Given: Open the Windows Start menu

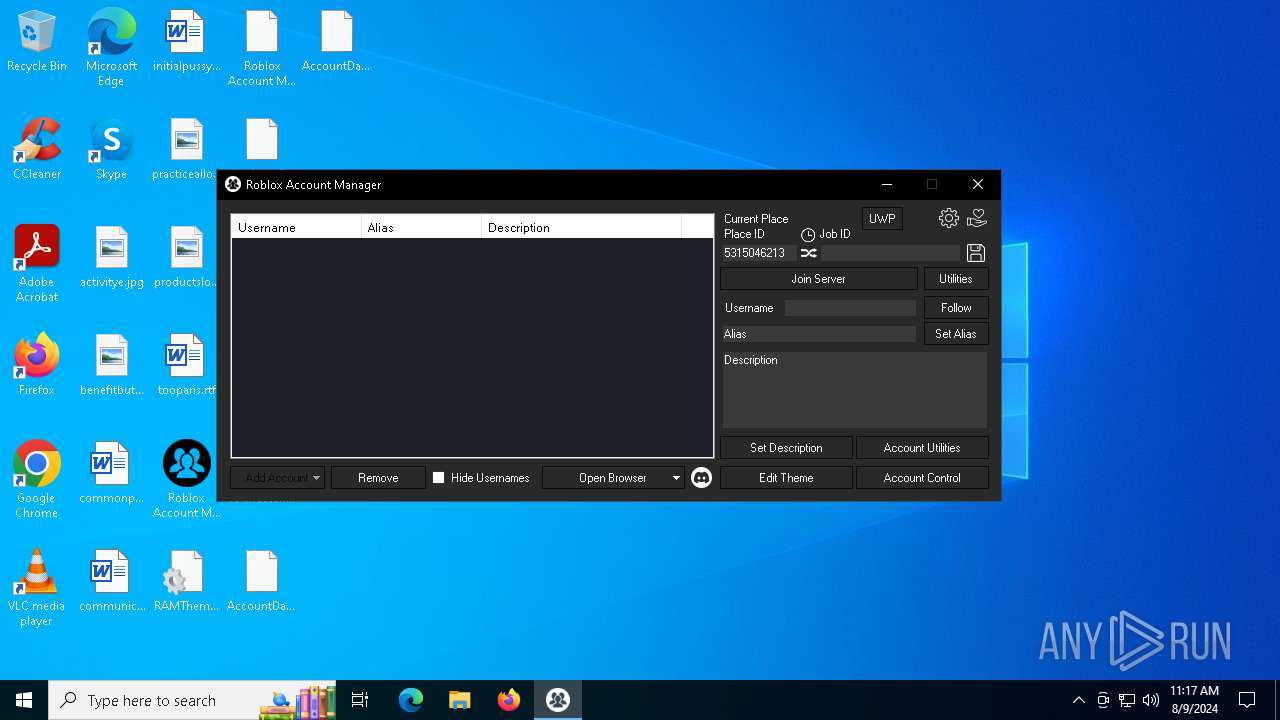Looking at the screenshot, I should [x=24, y=700].
